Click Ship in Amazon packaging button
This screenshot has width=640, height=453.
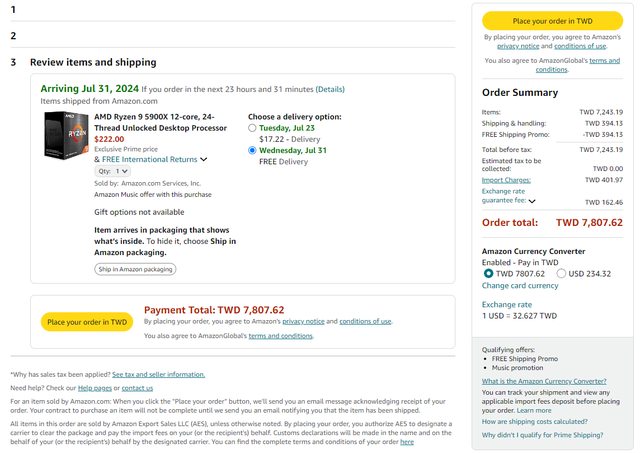135,268
